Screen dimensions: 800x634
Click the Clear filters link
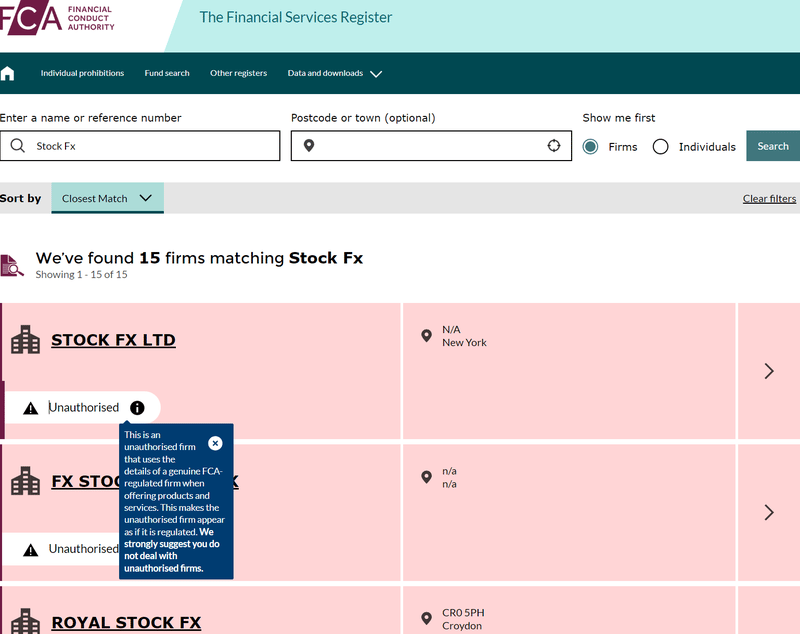(769, 198)
